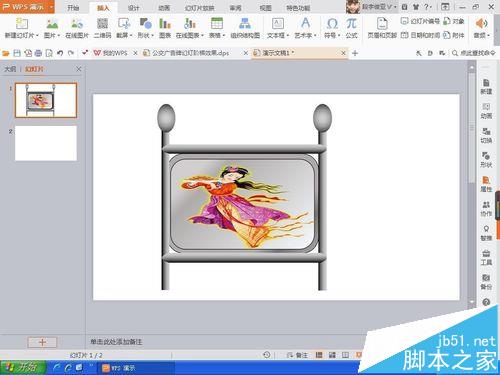
Task: Open the Properties (属性) sidebar icon
Action: tap(486, 184)
